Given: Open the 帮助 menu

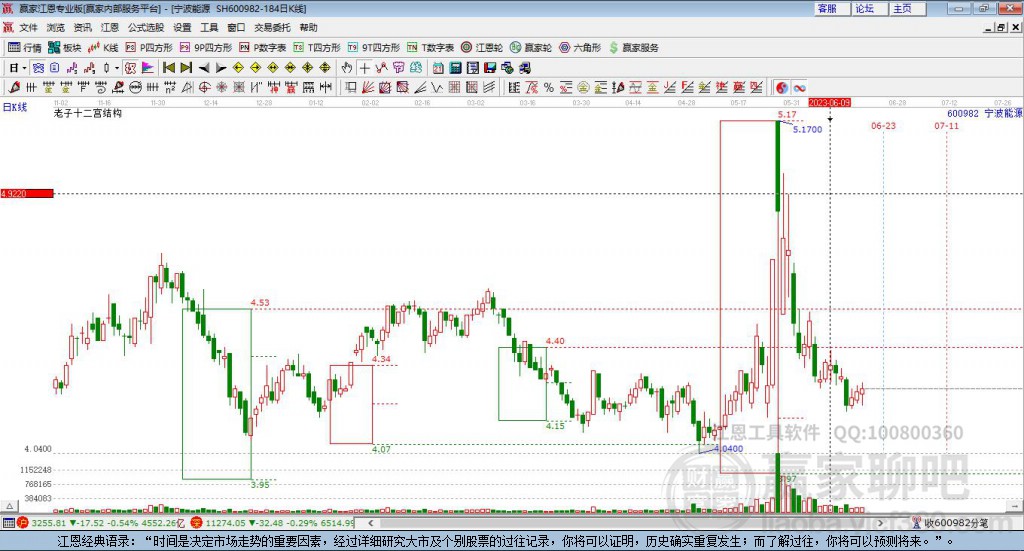Looking at the screenshot, I should pos(308,27).
